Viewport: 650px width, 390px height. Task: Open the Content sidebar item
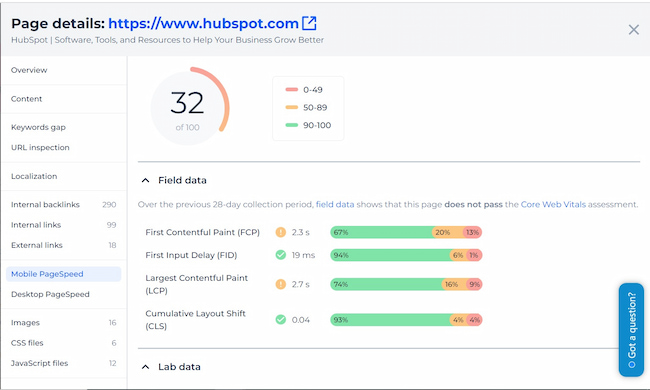(27, 99)
